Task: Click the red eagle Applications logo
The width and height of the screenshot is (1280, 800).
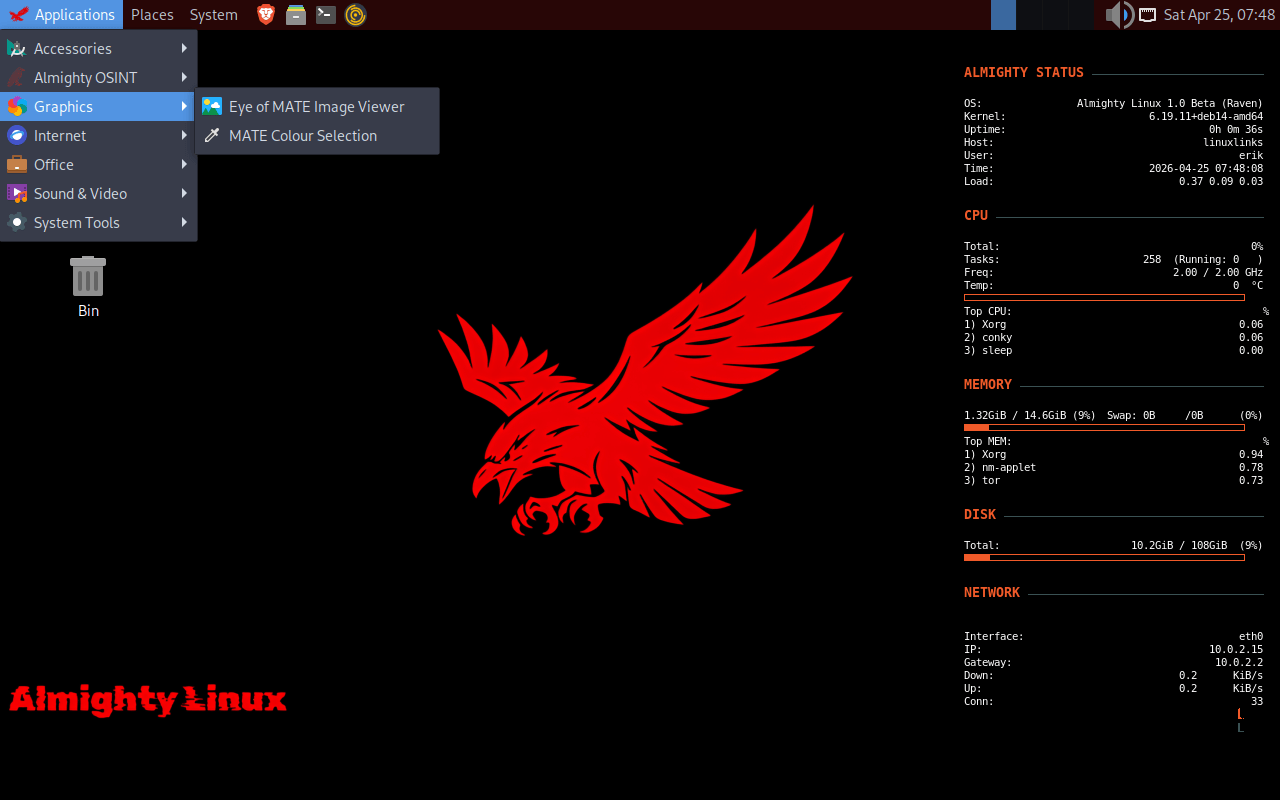Action: 18,15
